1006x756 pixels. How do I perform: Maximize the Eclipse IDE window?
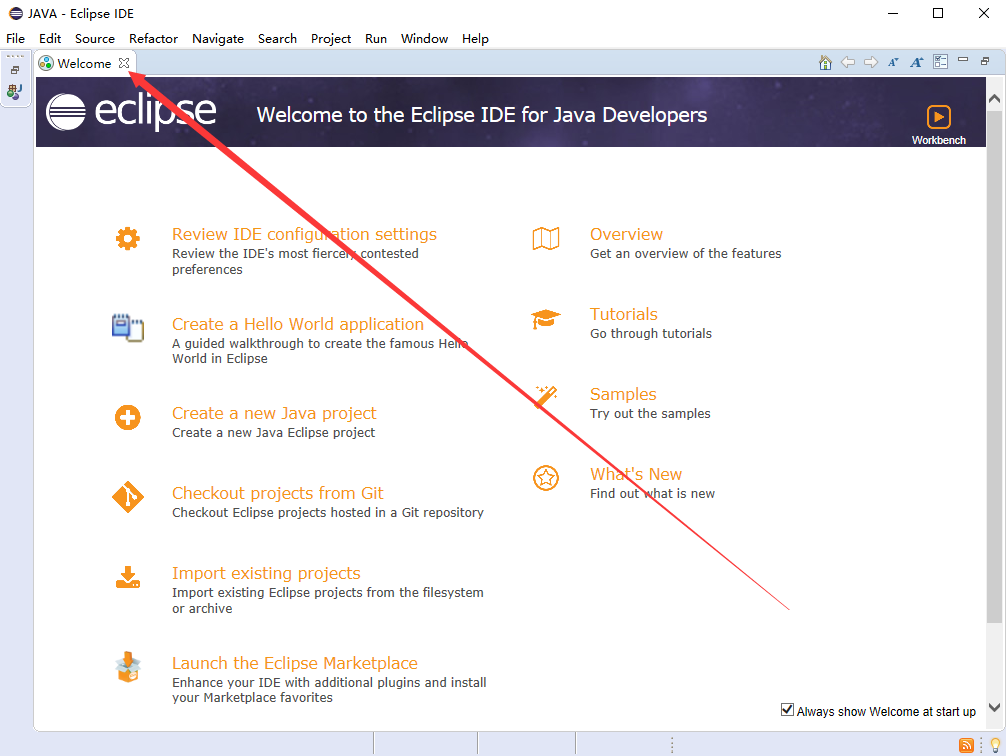point(938,13)
